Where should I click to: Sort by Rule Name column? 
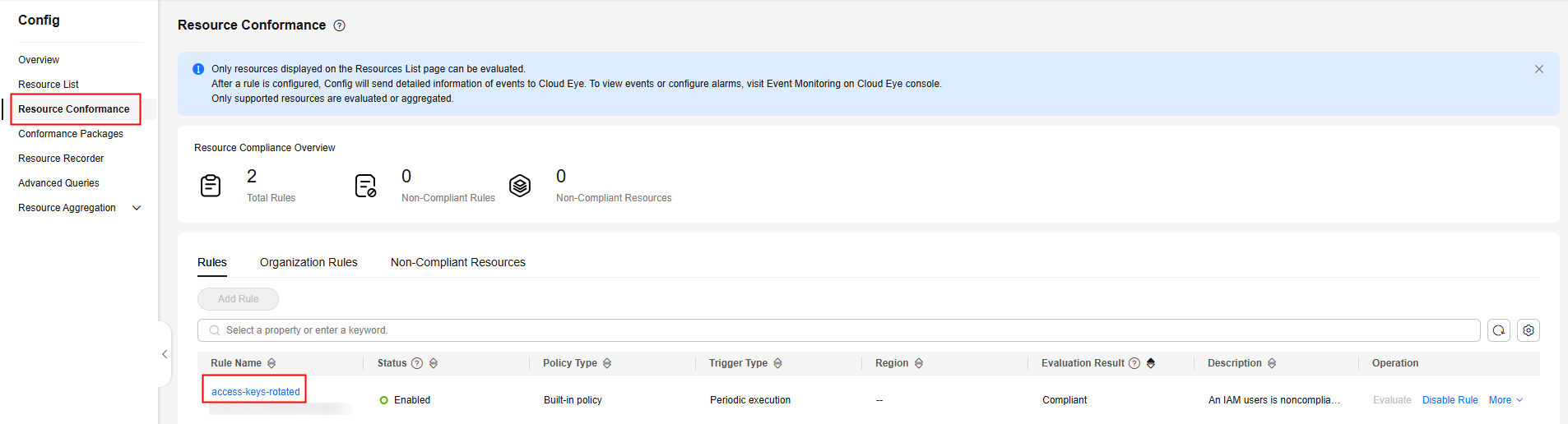pyautogui.click(x=271, y=363)
